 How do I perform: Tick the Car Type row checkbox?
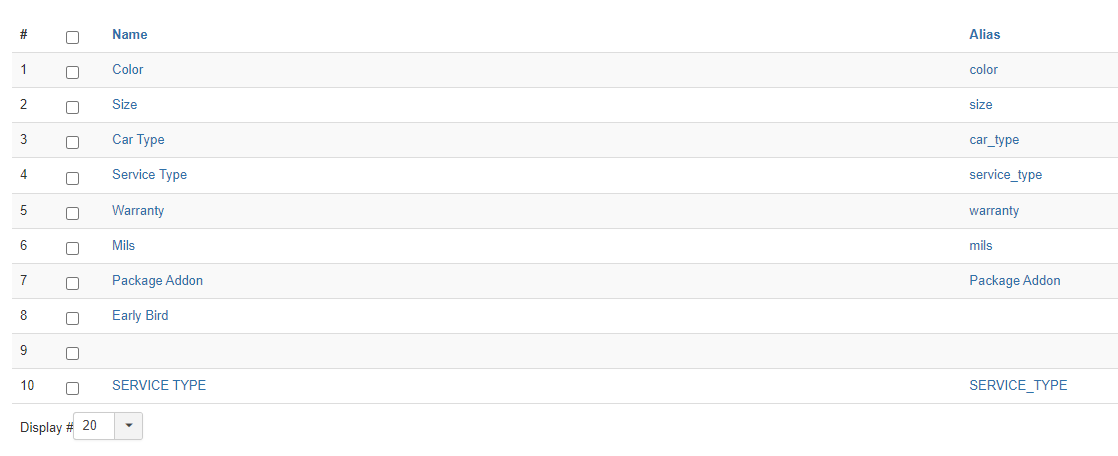click(72, 142)
